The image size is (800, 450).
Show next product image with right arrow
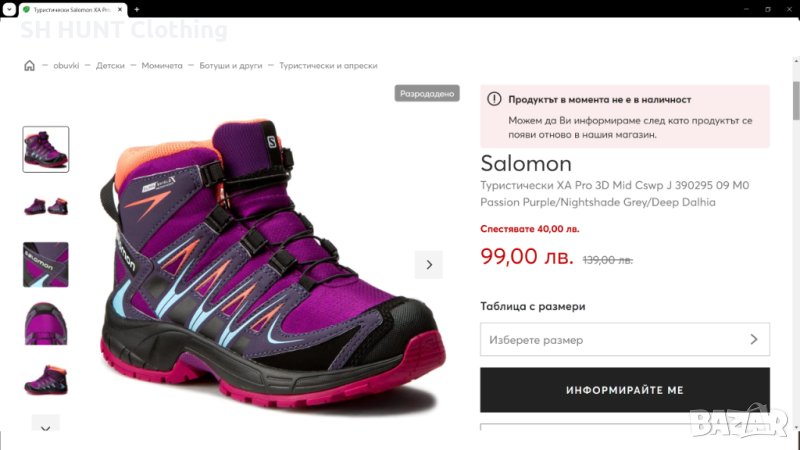(x=429, y=265)
